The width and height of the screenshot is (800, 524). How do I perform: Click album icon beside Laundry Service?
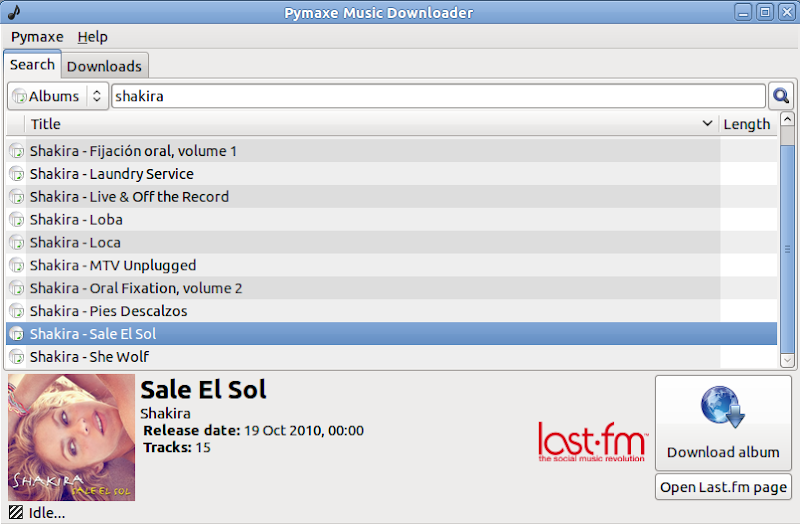tap(17, 174)
